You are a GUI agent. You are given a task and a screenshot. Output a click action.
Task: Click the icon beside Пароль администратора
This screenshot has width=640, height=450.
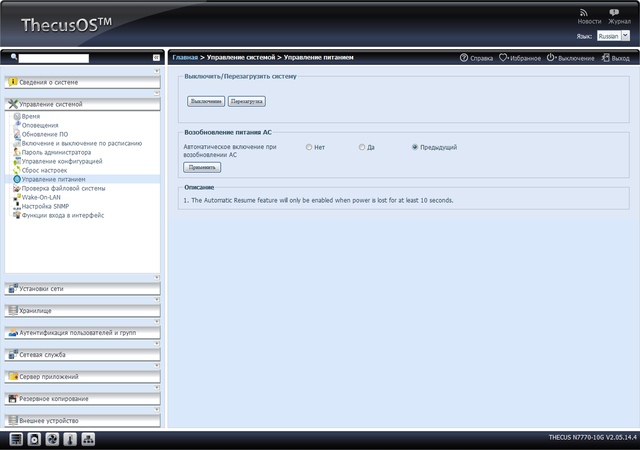point(17,152)
